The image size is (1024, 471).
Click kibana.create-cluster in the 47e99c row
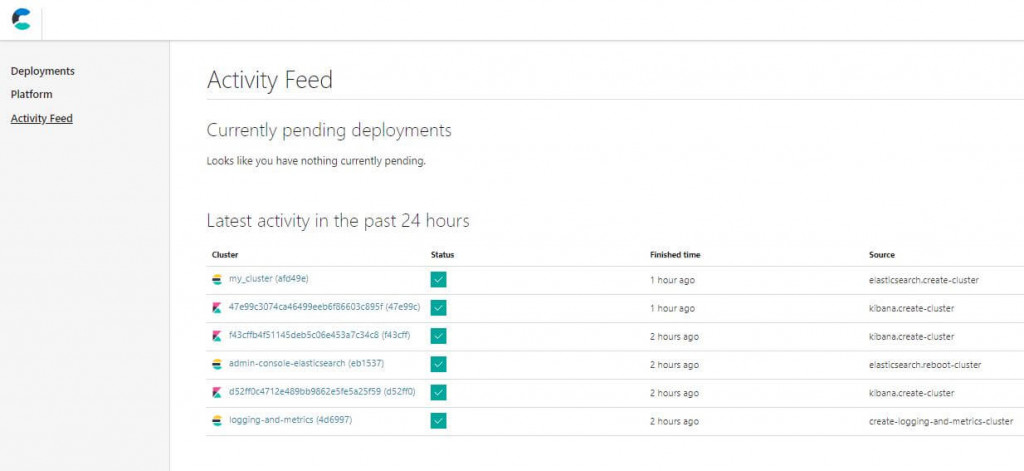coord(911,308)
